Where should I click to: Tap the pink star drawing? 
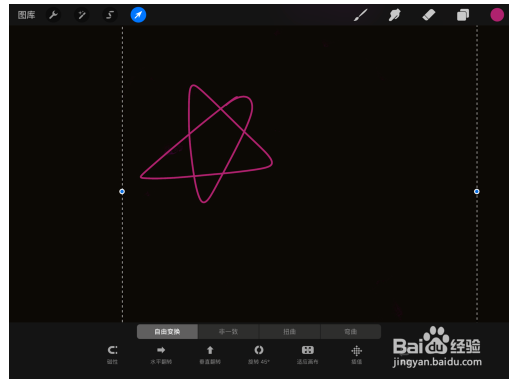pyautogui.click(x=206, y=143)
